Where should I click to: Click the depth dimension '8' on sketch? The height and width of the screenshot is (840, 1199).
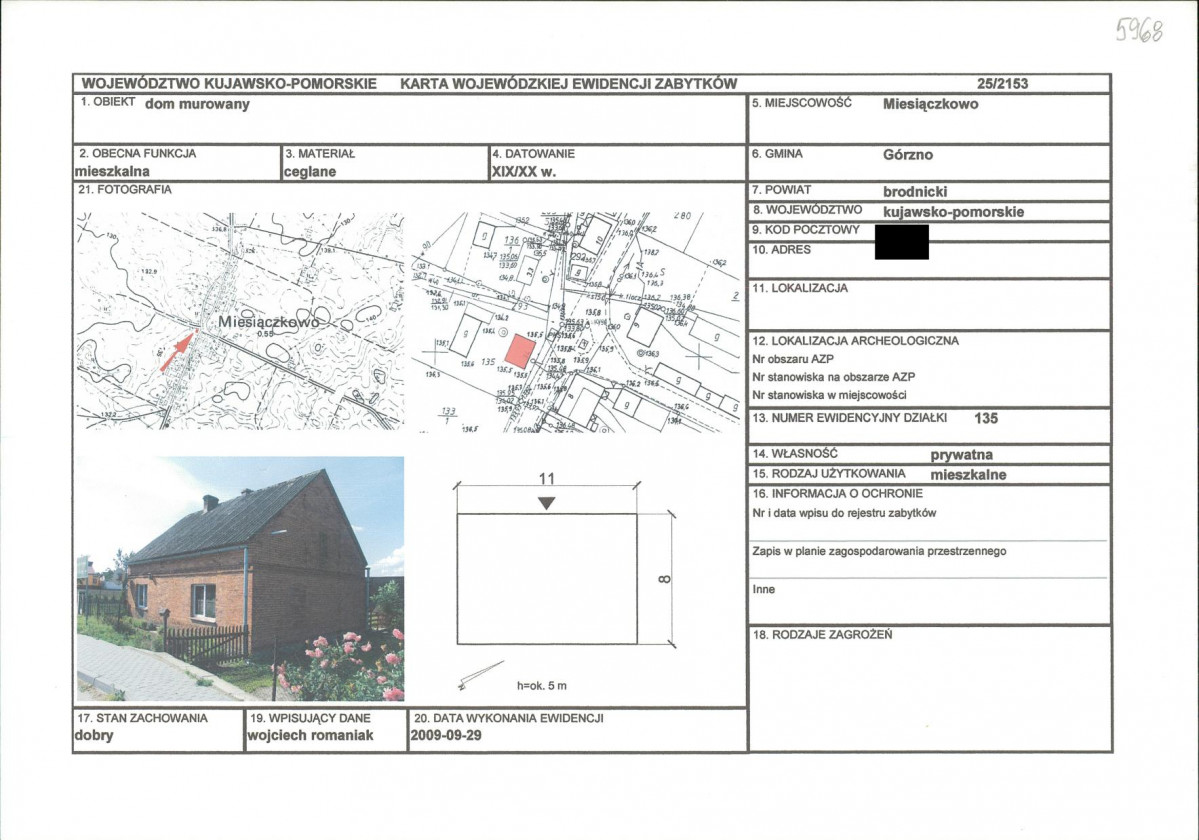click(x=664, y=579)
